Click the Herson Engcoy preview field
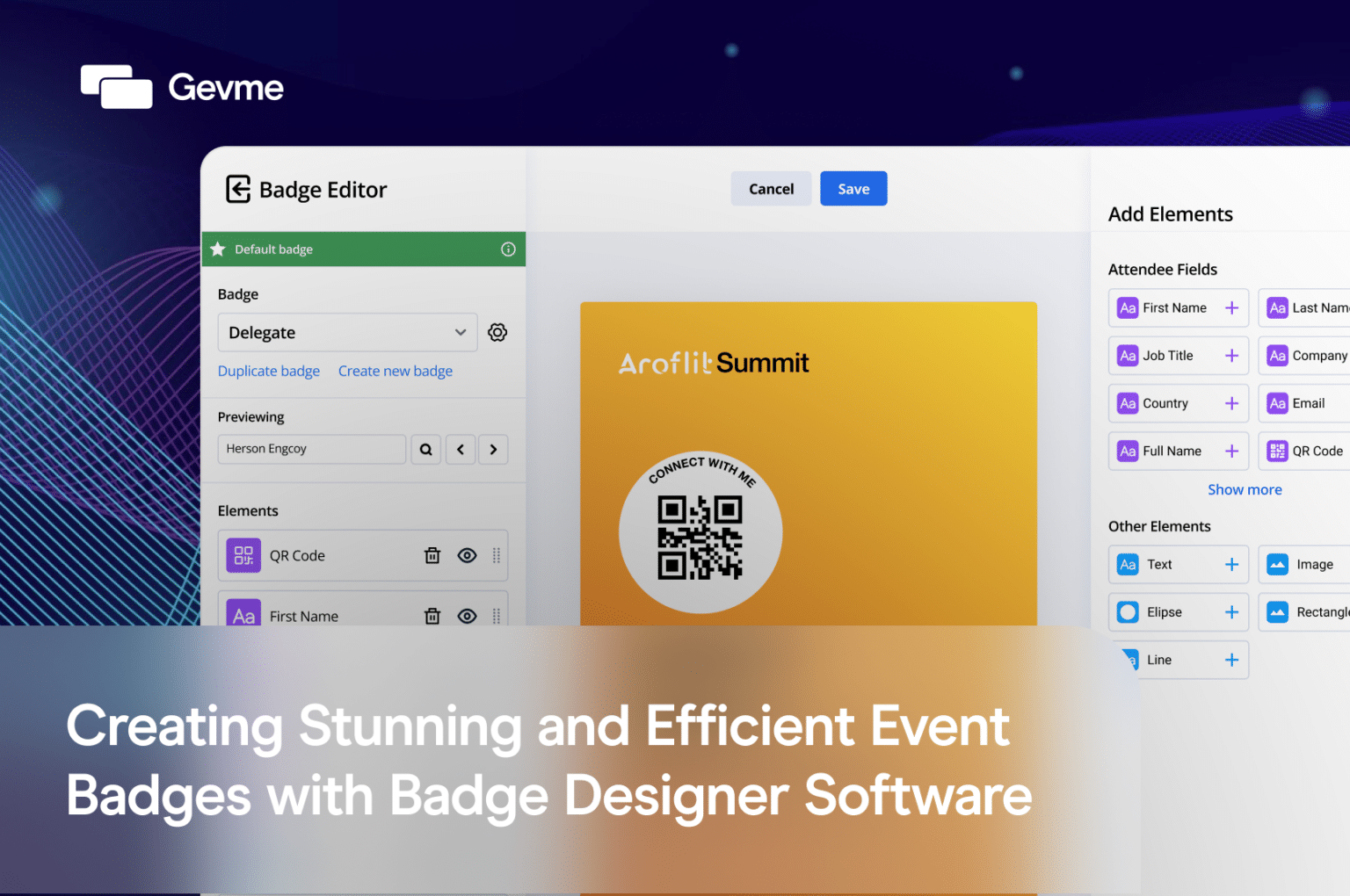Screen dimensions: 1350x896 click(x=311, y=449)
